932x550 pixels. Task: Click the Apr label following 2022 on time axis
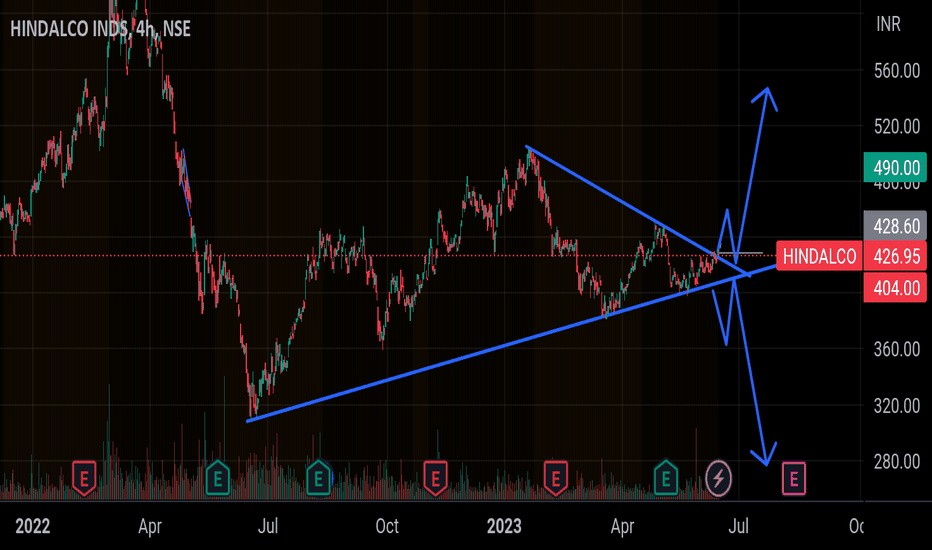tap(150, 526)
